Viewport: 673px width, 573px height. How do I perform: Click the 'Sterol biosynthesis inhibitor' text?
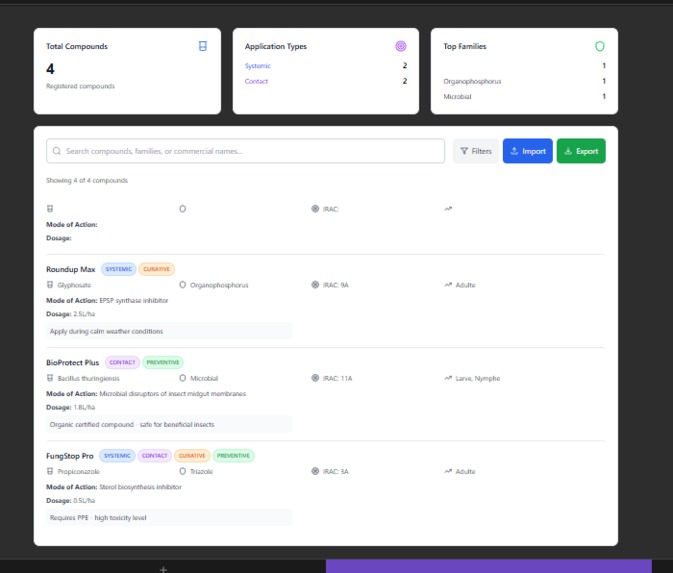(140, 487)
